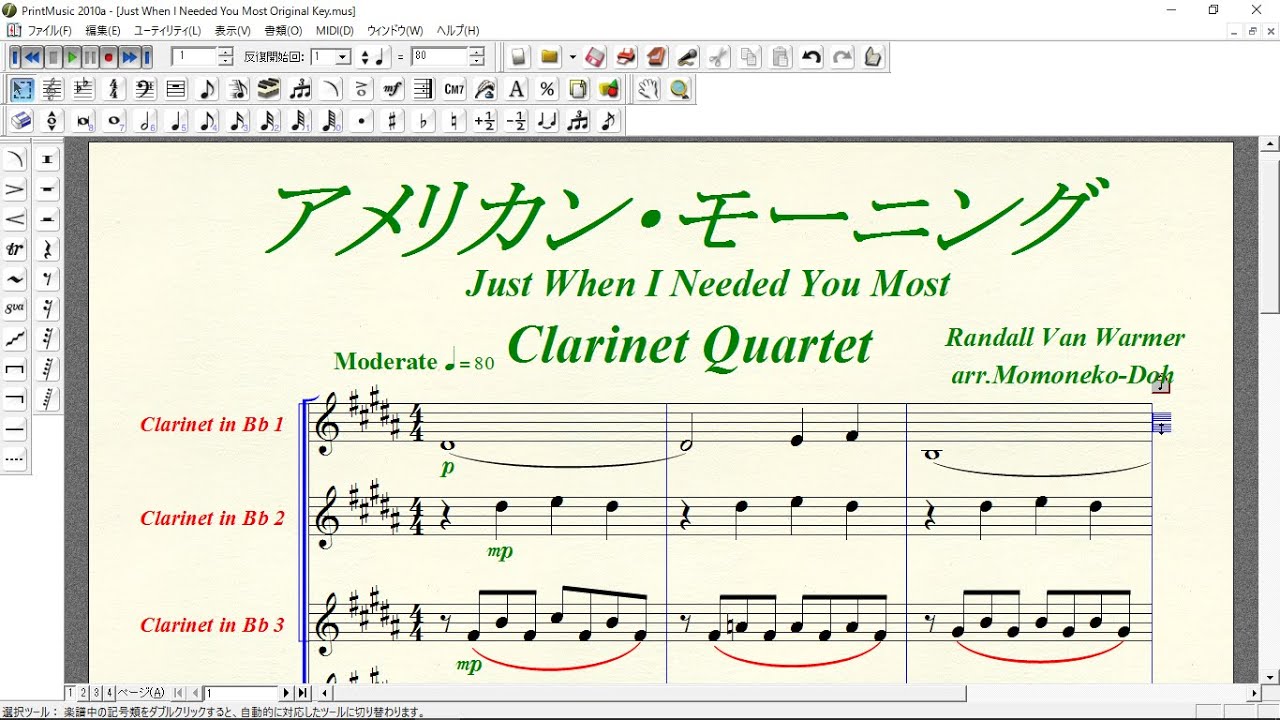Increase tempo with spinner up arrow
The height and width of the screenshot is (720, 1280).
(x=477, y=52)
